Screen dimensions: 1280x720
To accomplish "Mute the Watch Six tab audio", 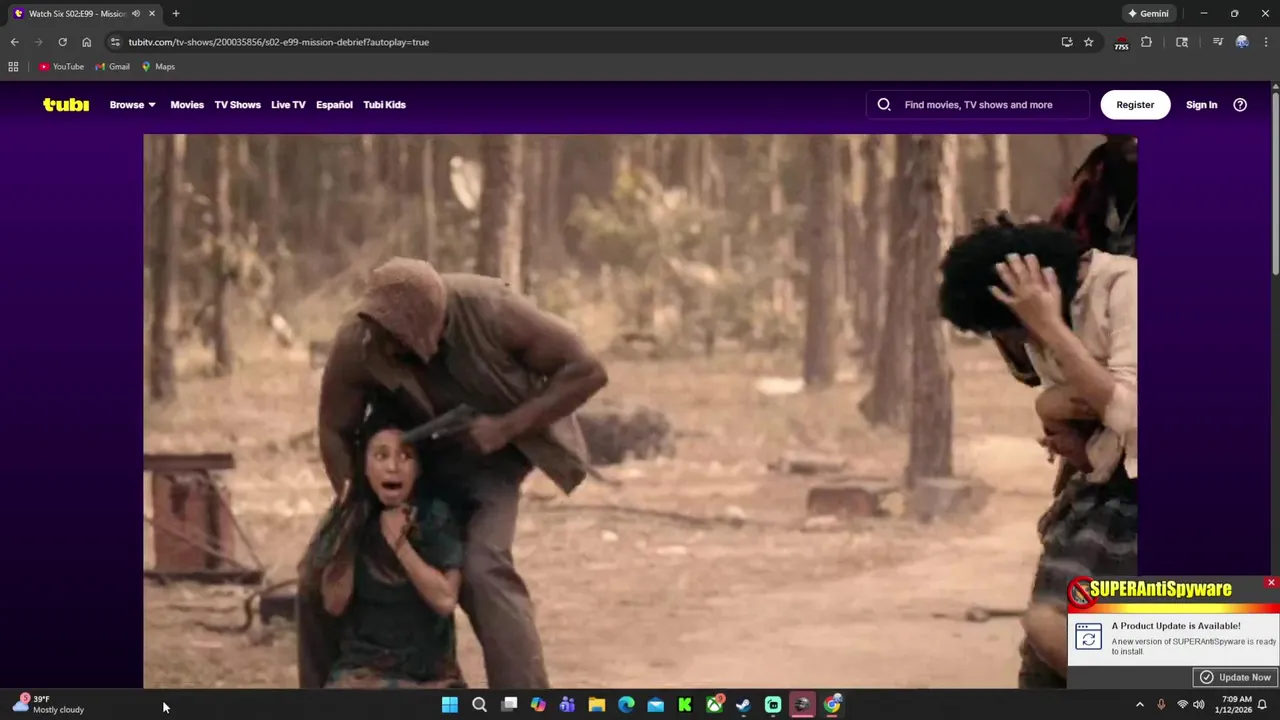I will pyautogui.click(x=136, y=13).
